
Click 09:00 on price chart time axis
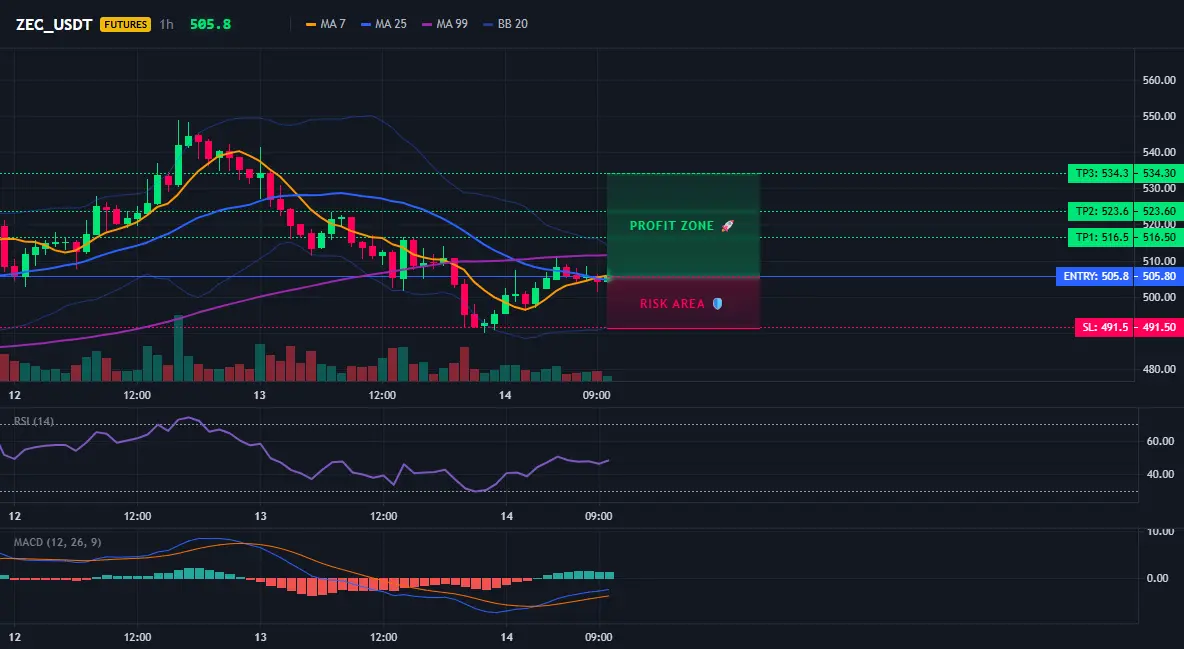(x=597, y=395)
